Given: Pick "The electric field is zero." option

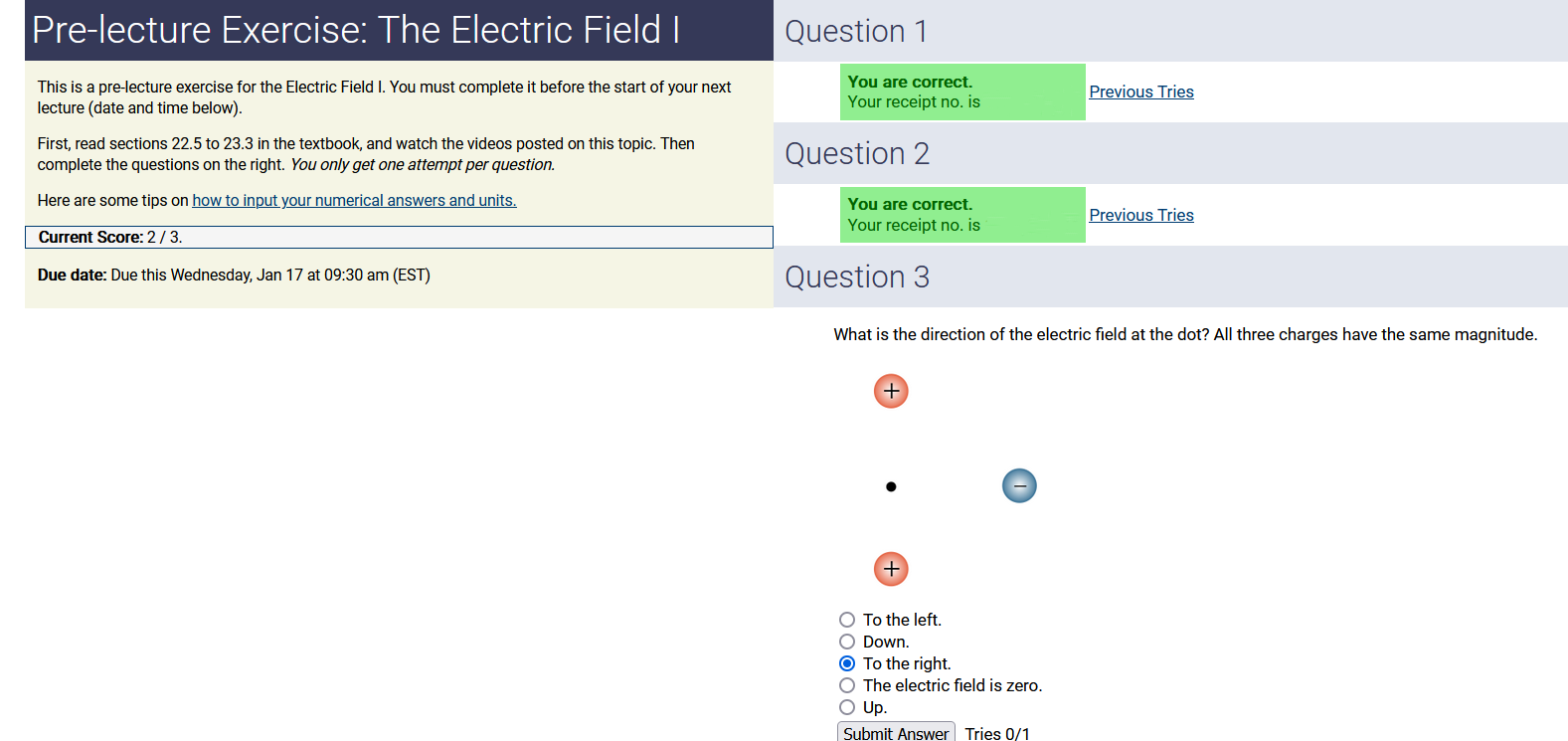Looking at the screenshot, I should (847, 685).
